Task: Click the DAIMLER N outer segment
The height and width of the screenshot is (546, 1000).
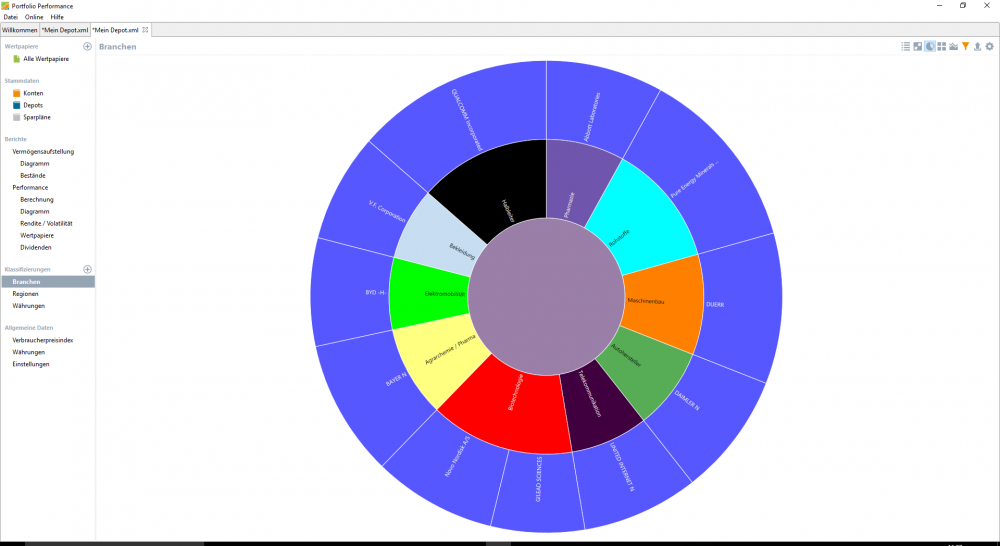Action: [705, 415]
